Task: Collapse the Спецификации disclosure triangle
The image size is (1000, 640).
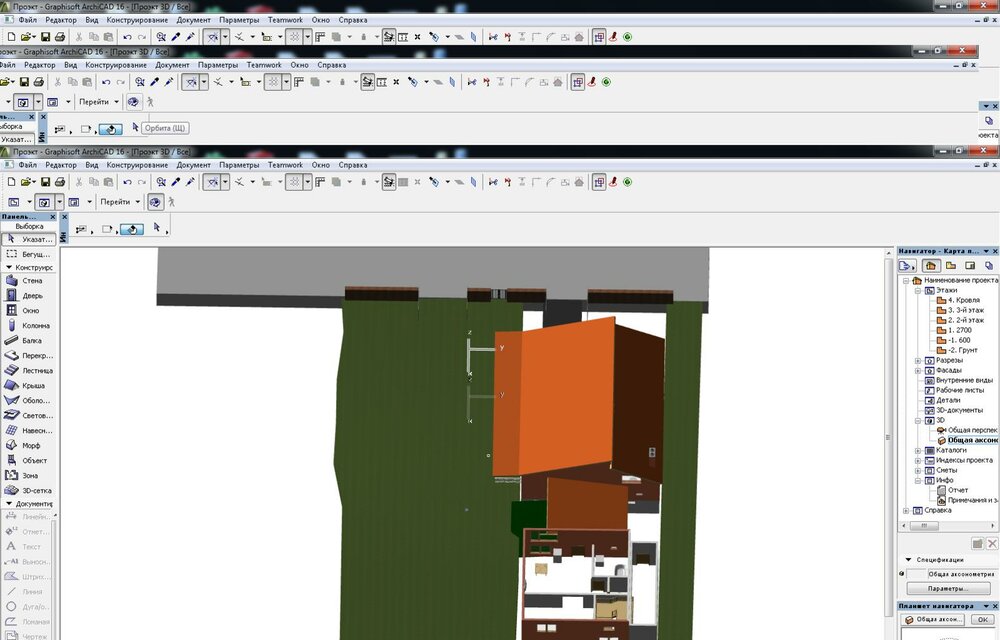Action: [x=909, y=560]
